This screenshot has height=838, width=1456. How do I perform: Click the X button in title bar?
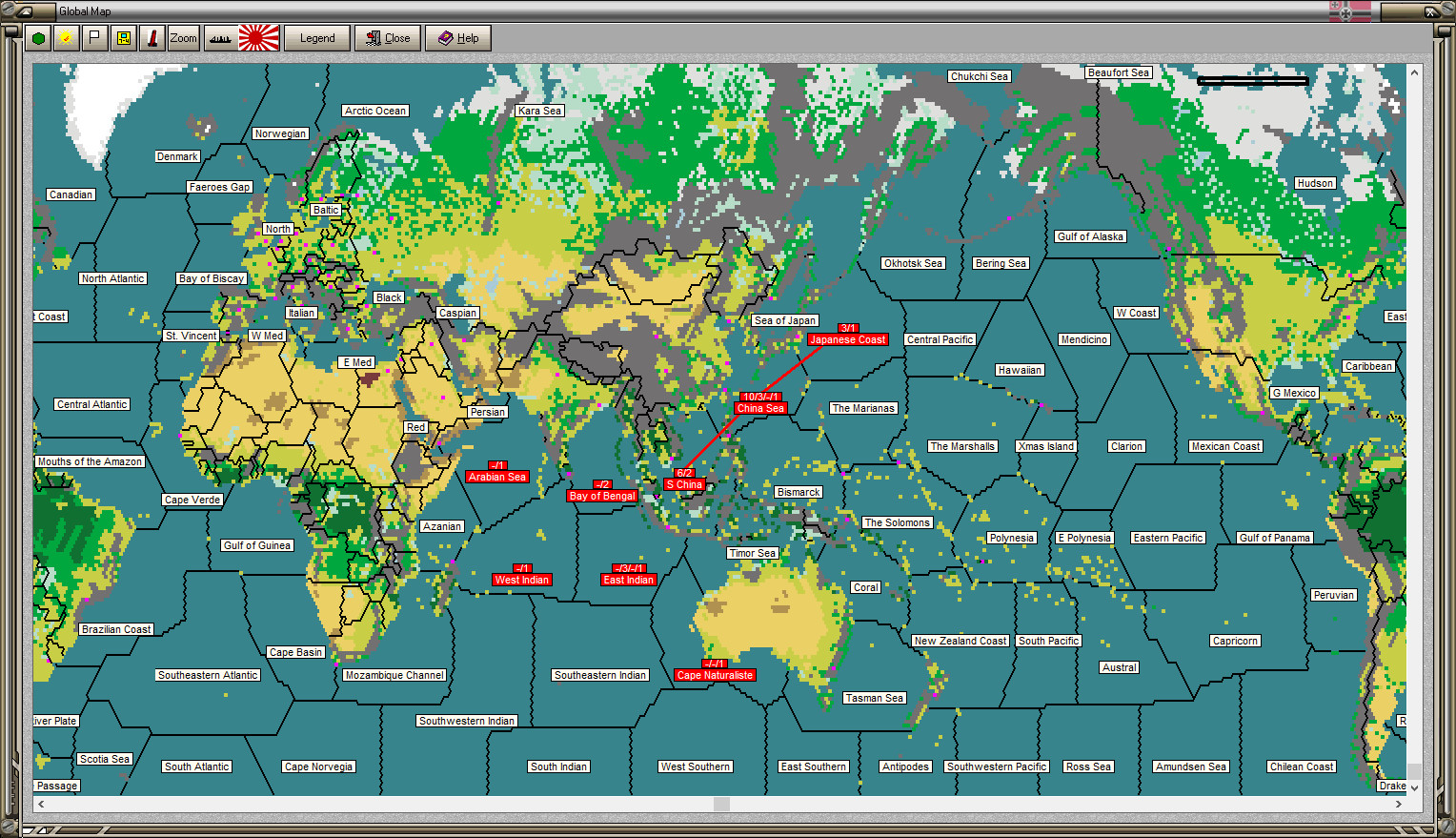point(1430,11)
